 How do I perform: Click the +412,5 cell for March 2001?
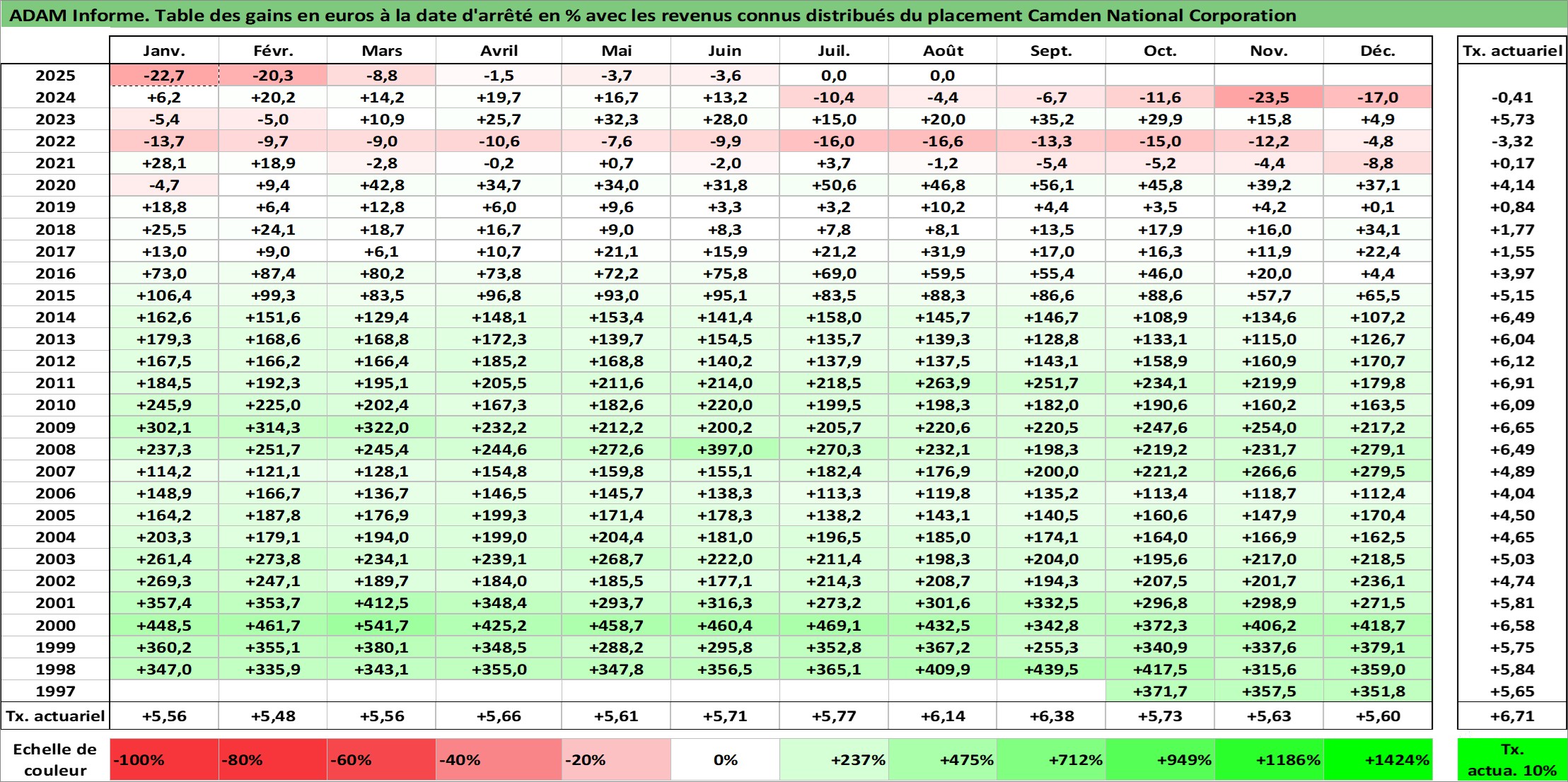381,603
